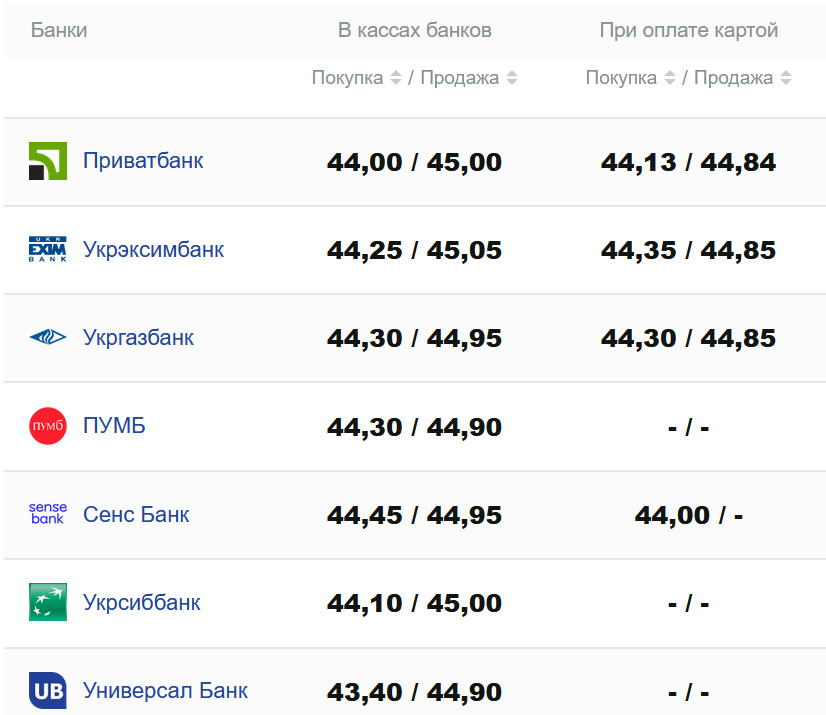Open the ПУМБ bank link
This screenshot has width=826, height=715.
tap(114, 426)
